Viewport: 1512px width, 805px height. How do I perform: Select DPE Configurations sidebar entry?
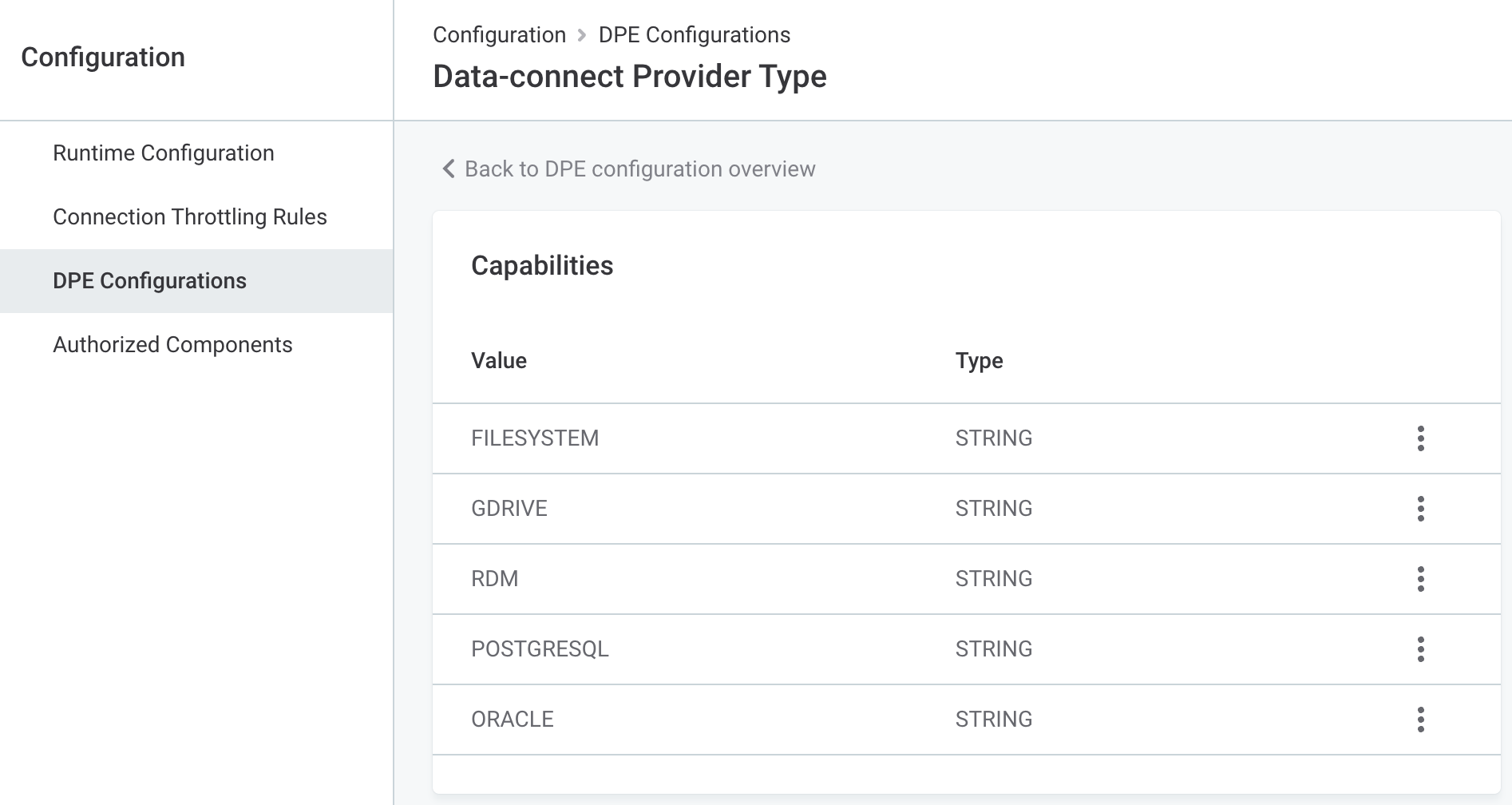151,280
